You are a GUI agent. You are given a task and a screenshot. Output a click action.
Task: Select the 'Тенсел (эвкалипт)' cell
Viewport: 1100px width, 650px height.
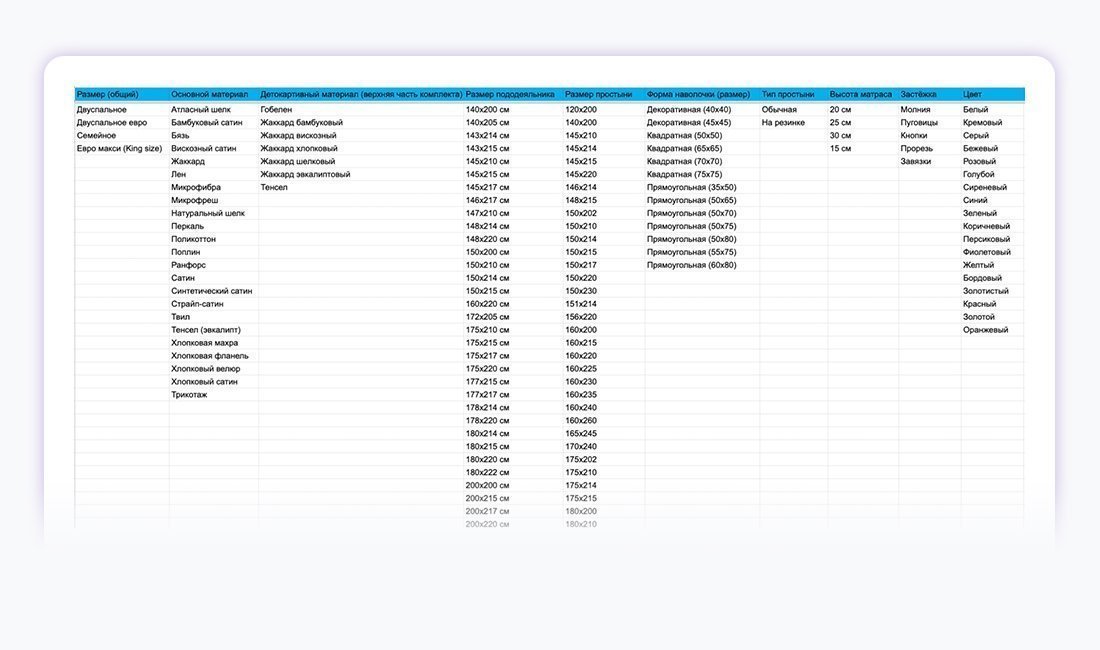pyautogui.click(x=206, y=330)
